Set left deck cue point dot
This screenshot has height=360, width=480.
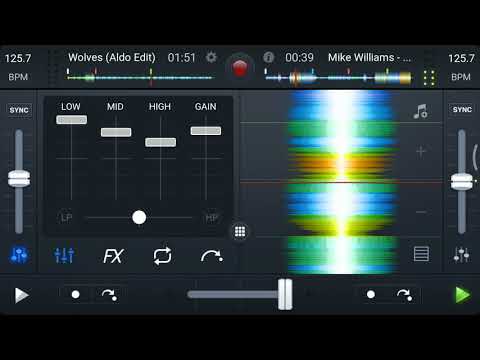point(76,294)
